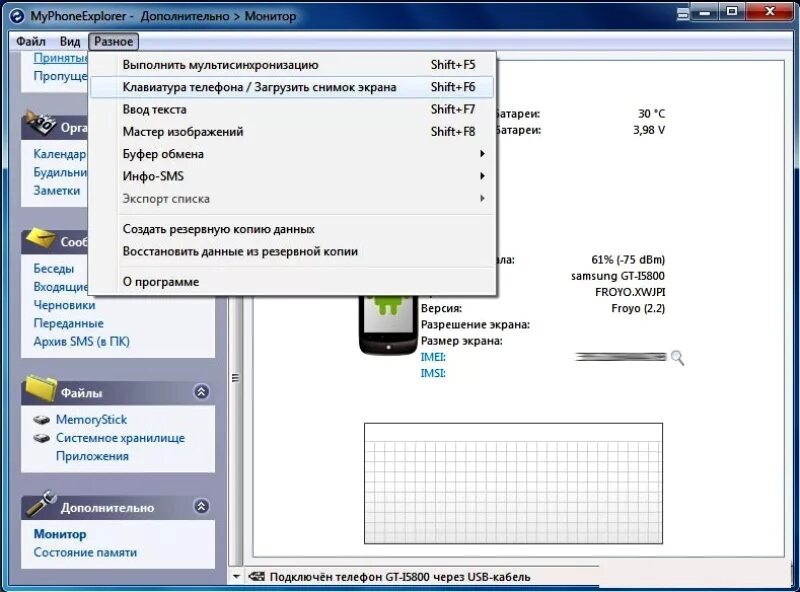The height and width of the screenshot is (592, 800).
Task: Open the Принятые calls link
Action: tap(61, 58)
